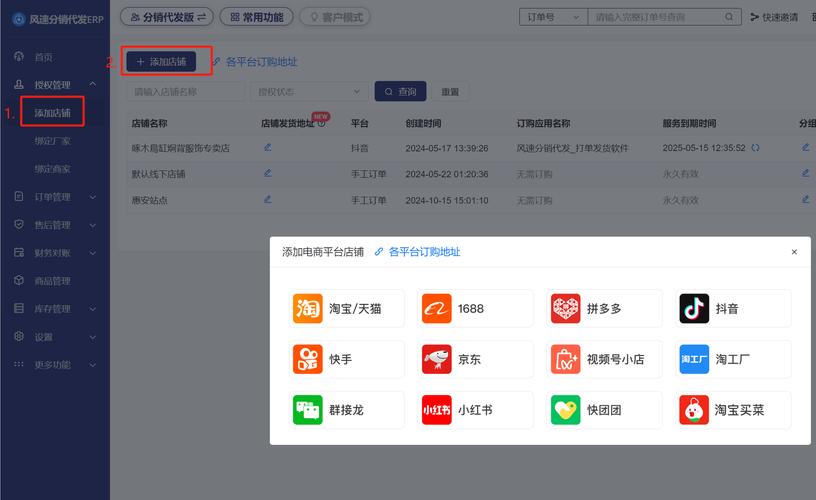Viewport: 816px width, 500px height.
Task: Open the 授权状态 dropdown
Action: (309, 92)
